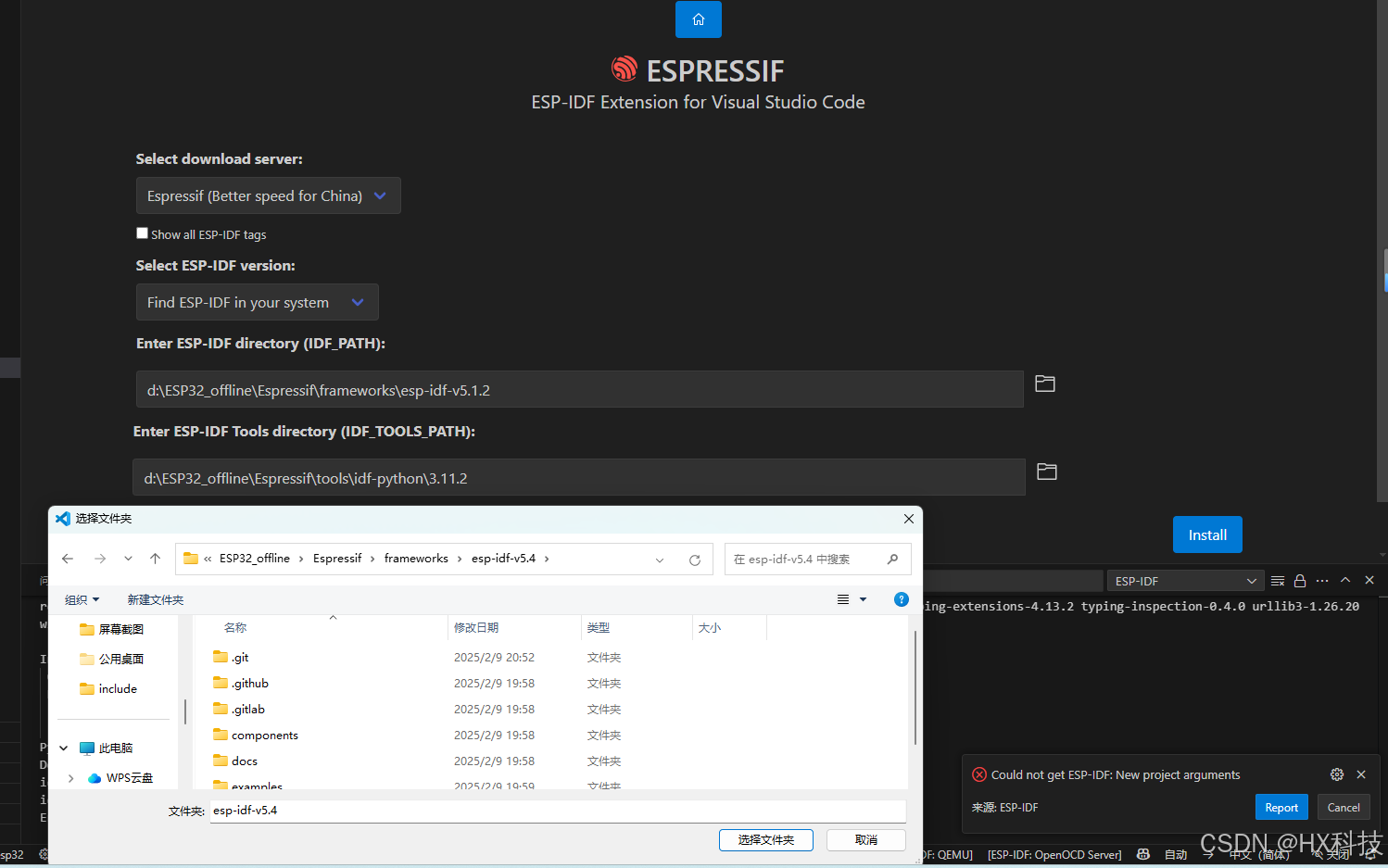
Task: Clear output icon in panel toolbar
Action: [x=1278, y=581]
